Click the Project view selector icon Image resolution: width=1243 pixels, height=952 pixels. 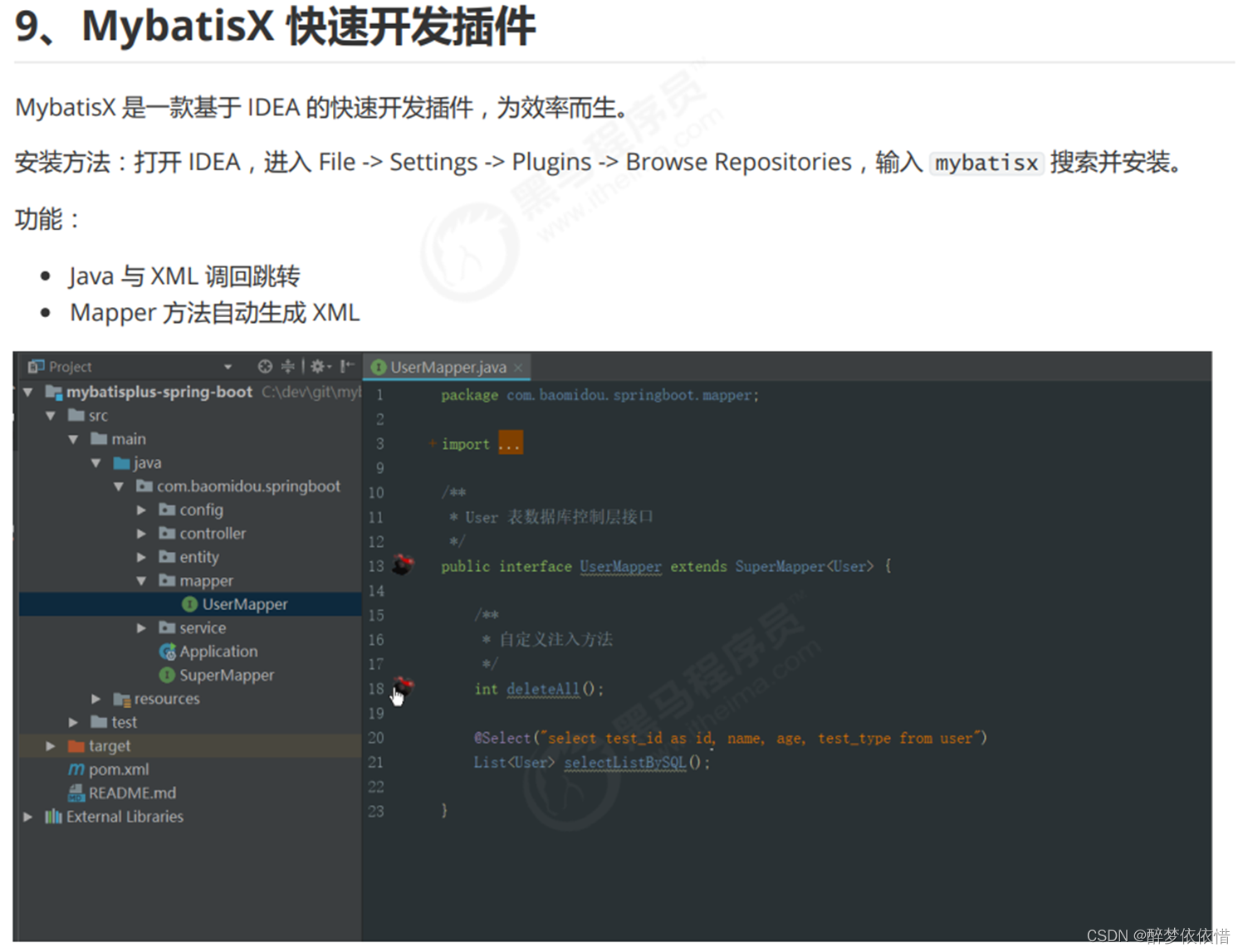[35, 366]
